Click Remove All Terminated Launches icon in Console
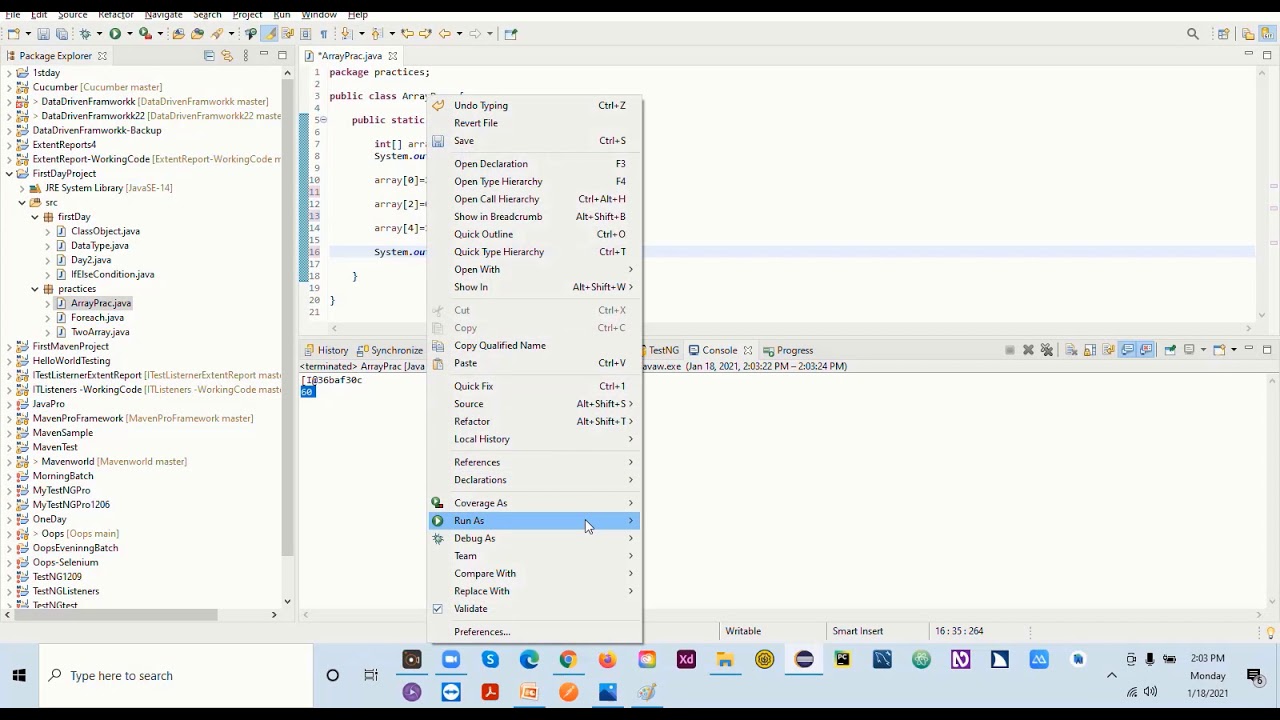Screen dimensions: 1280x720 [x=1047, y=350]
